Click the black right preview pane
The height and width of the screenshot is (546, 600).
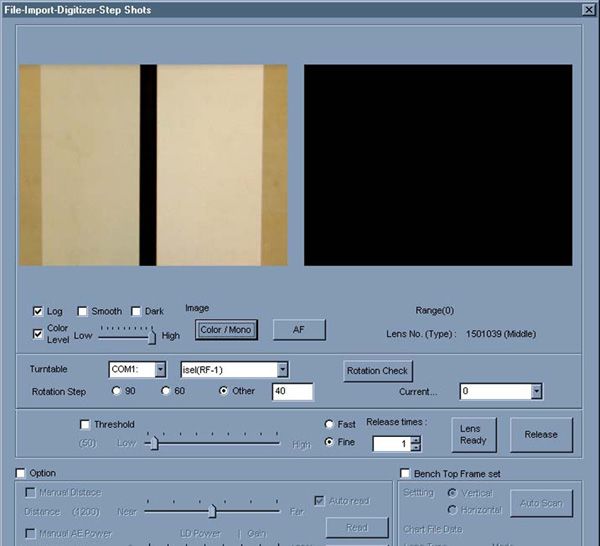click(438, 165)
